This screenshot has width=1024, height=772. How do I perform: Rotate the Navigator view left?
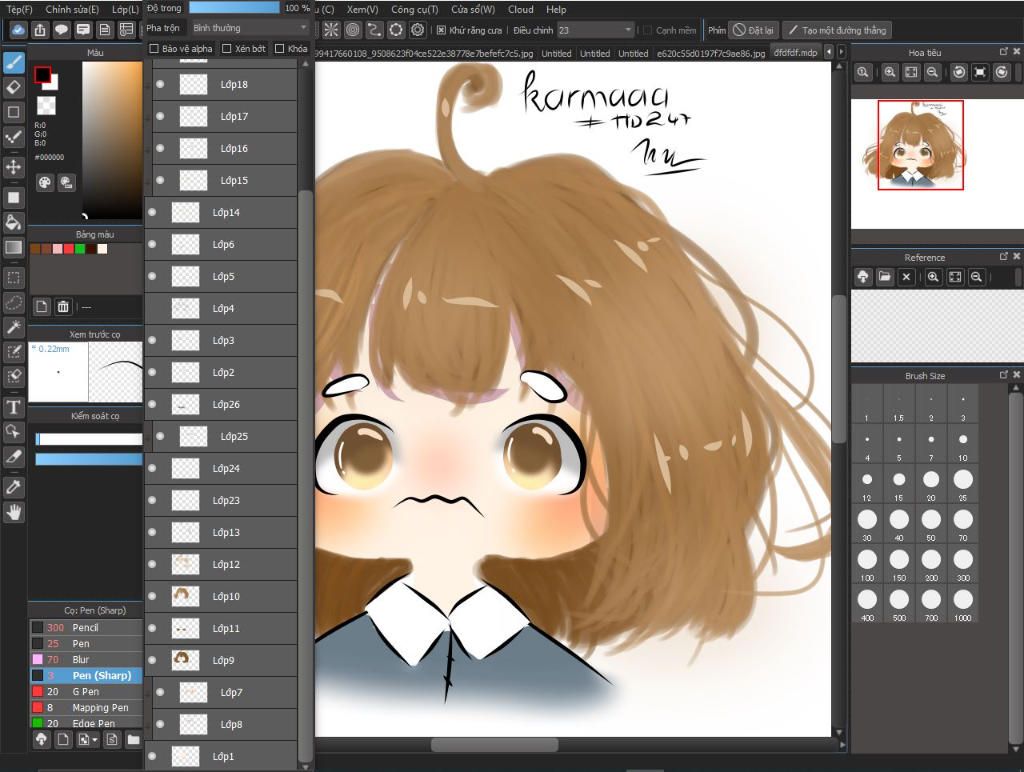pyautogui.click(x=959, y=72)
